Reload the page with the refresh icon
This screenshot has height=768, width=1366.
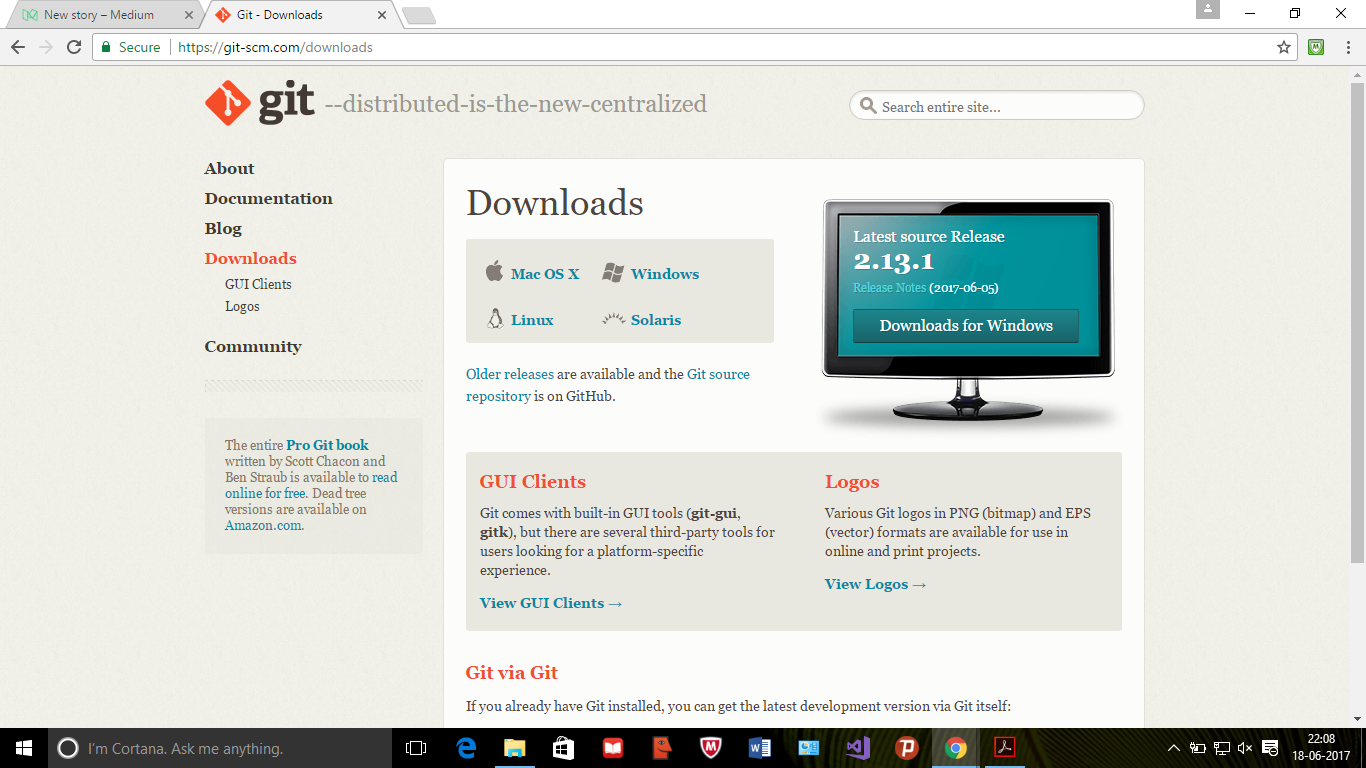click(x=74, y=47)
